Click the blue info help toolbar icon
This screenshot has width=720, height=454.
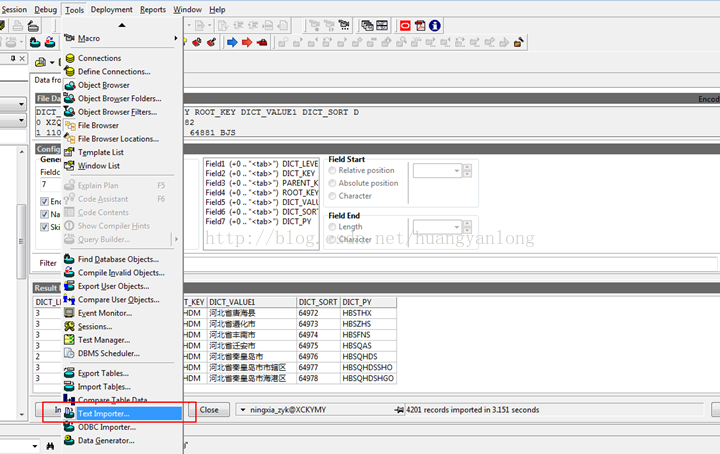tap(435, 26)
